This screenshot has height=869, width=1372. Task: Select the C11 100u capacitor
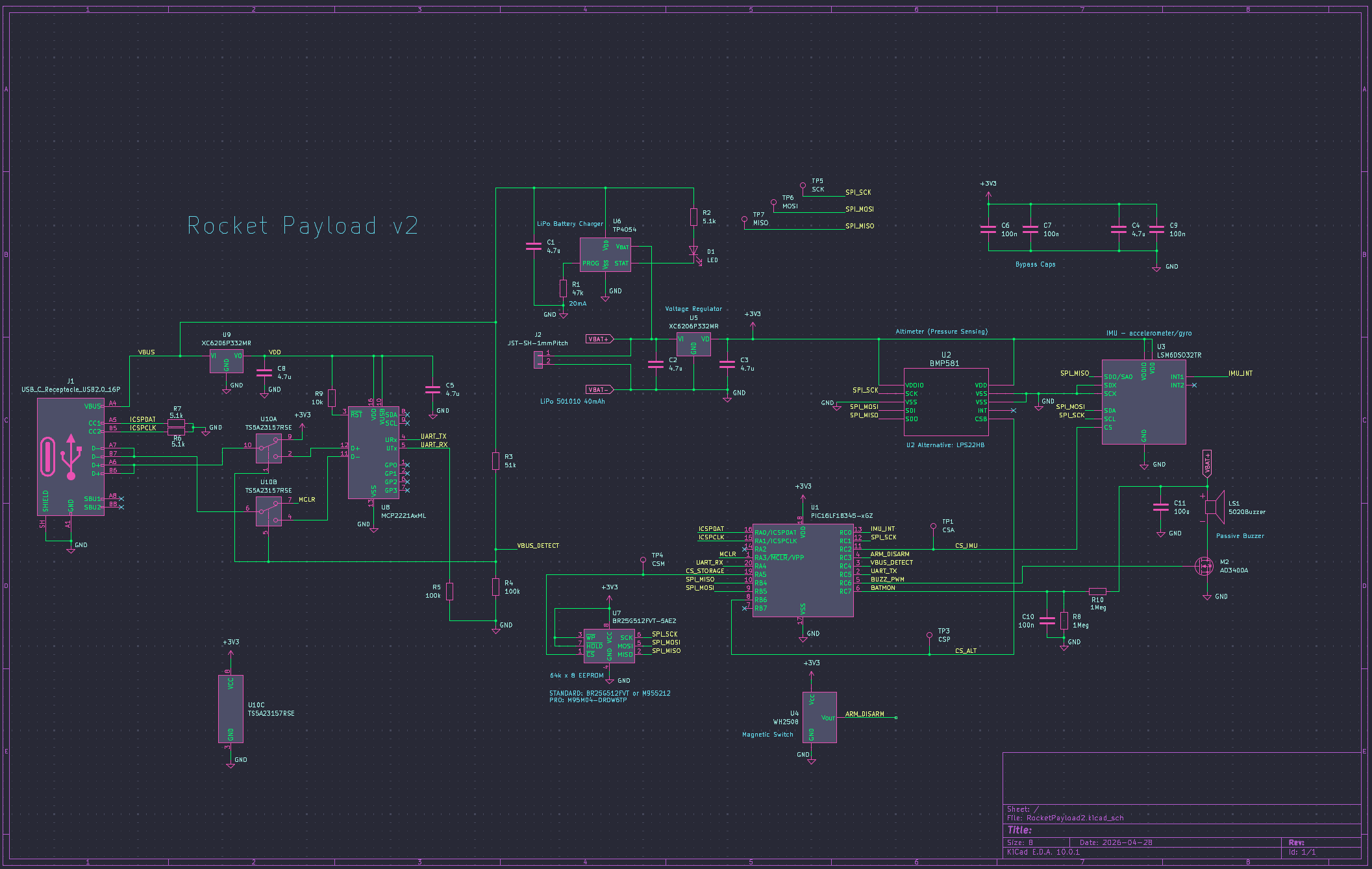click(x=1161, y=507)
